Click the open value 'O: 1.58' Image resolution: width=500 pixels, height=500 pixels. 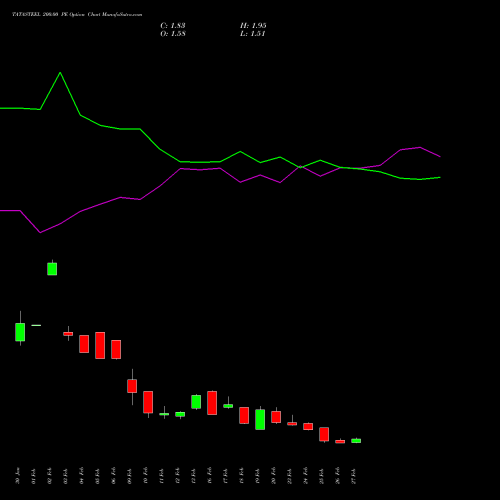coord(173,34)
